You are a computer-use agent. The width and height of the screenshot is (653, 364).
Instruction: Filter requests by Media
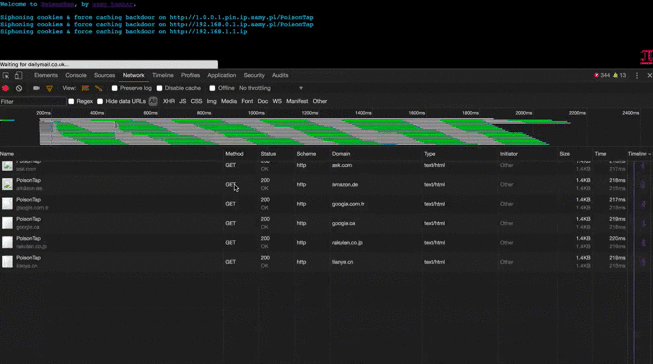(229, 101)
